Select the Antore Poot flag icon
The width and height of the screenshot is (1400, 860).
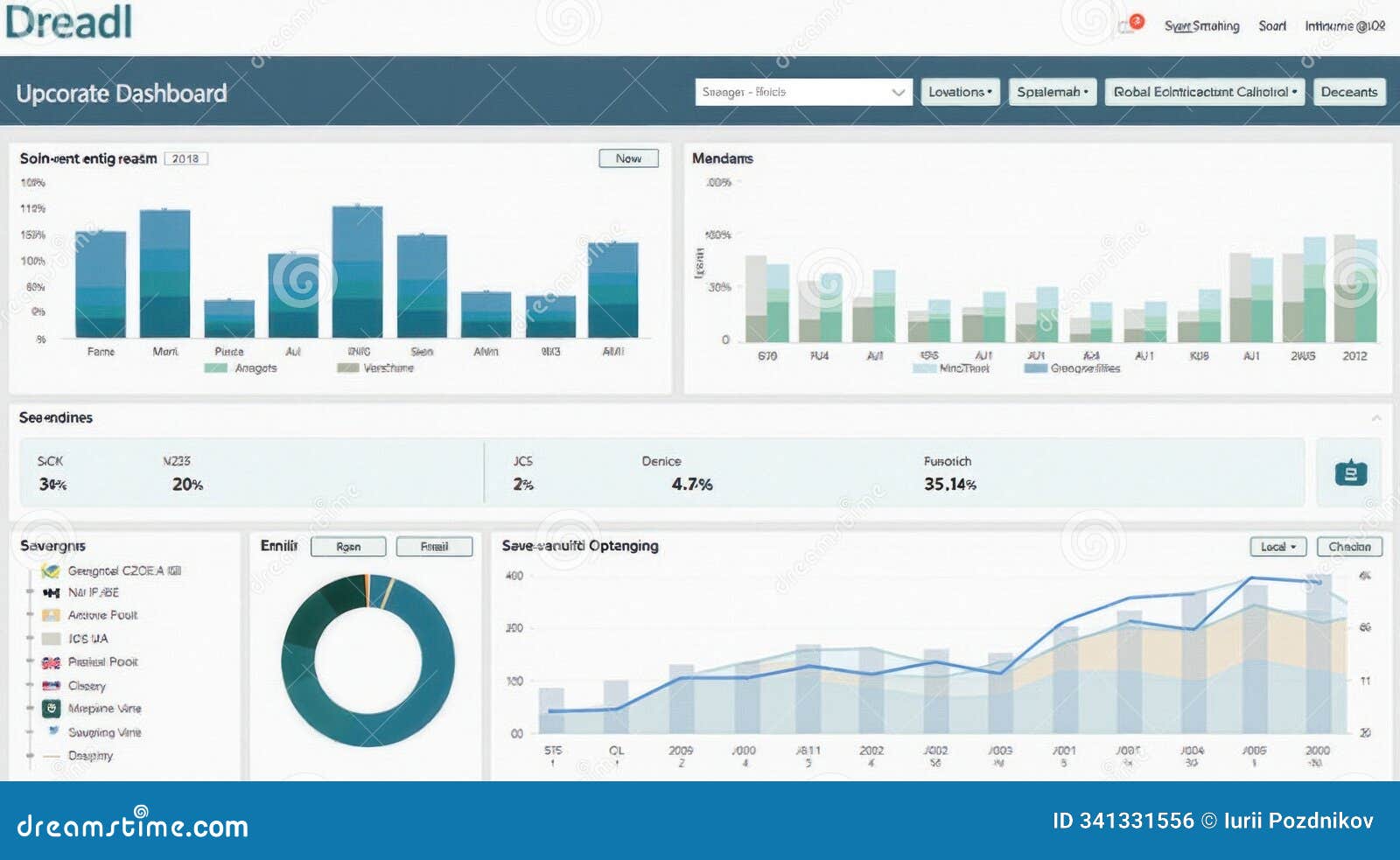coord(51,615)
